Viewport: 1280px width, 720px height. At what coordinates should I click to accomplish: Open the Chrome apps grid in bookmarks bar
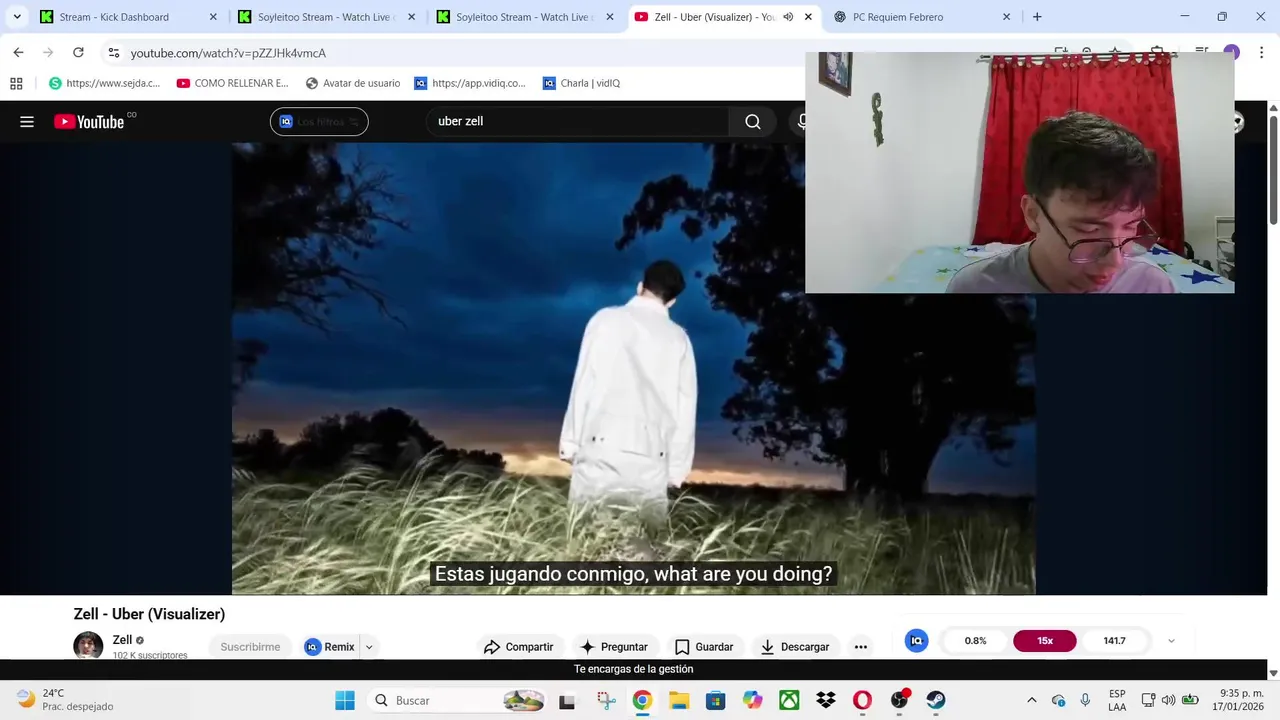pos(16,83)
